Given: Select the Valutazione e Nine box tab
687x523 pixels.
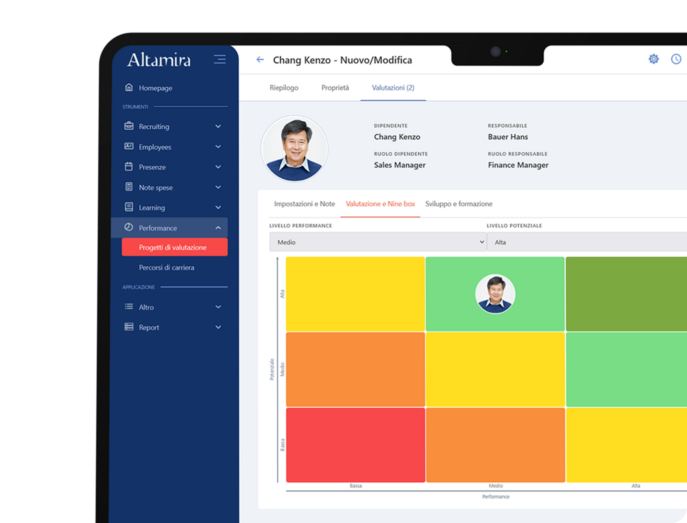Looking at the screenshot, I should coord(380,204).
